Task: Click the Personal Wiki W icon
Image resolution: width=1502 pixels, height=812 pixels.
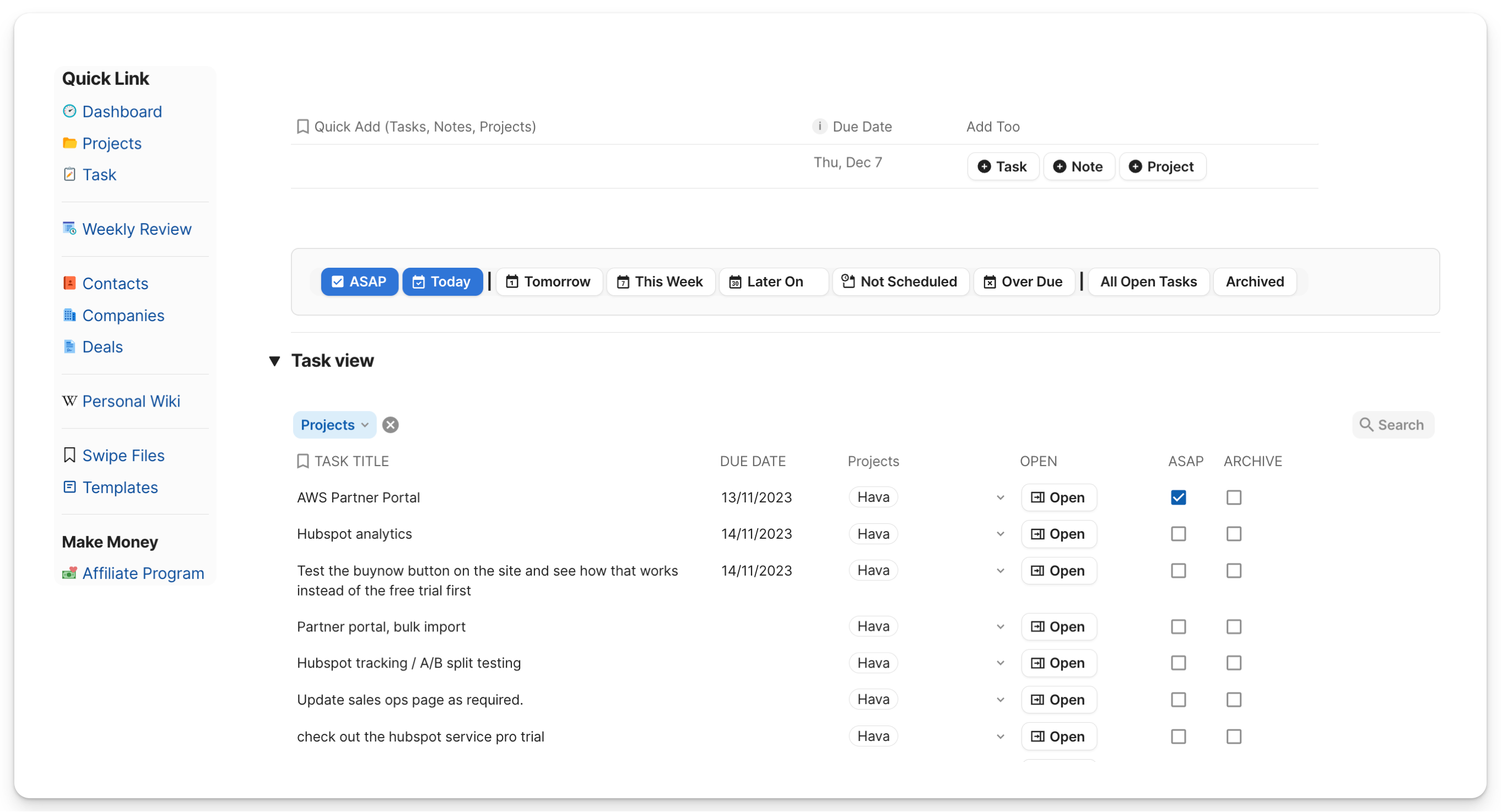Action: tap(69, 401)
